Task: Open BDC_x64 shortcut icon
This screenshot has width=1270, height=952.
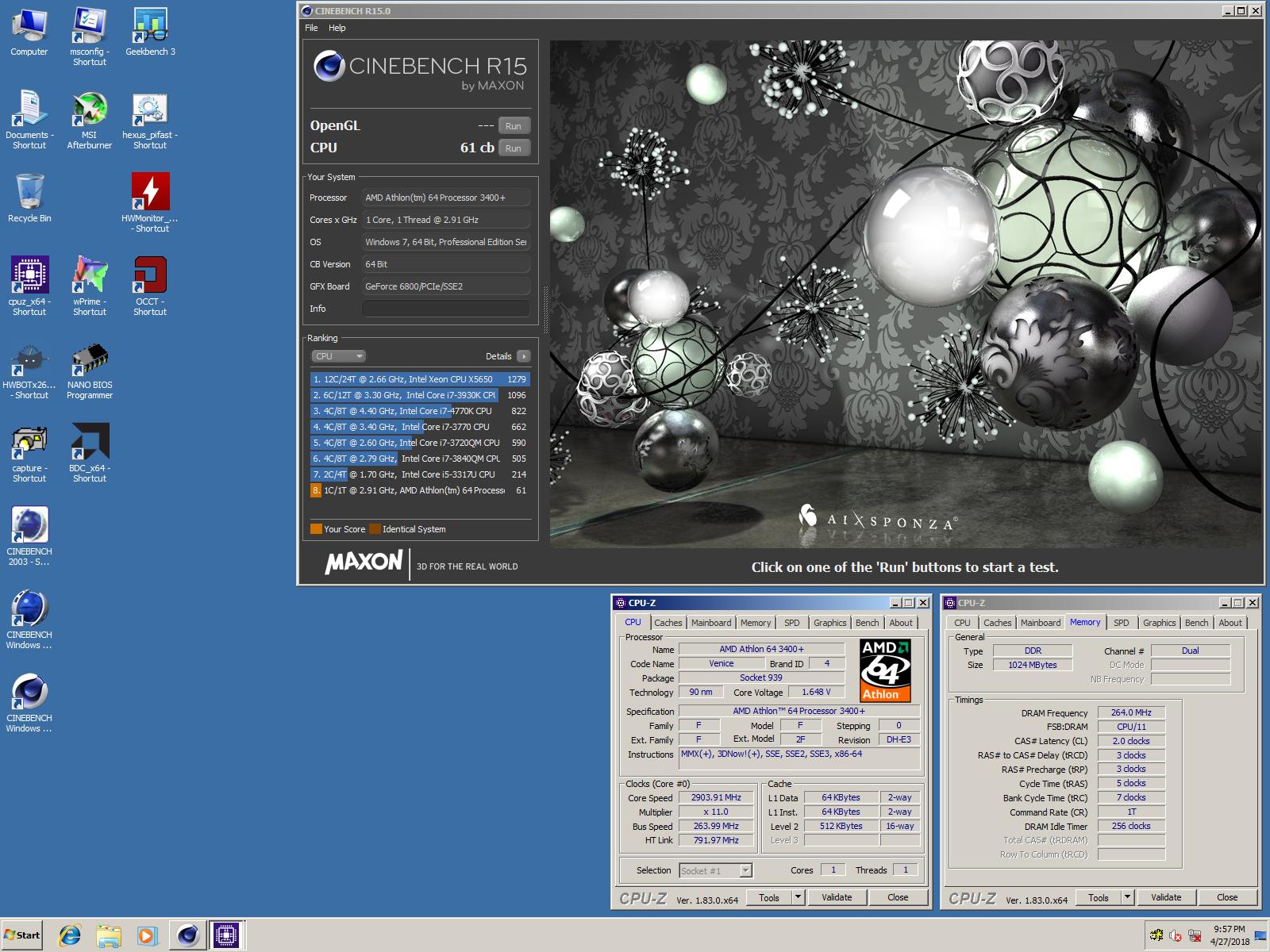Action: pos(90,453)
